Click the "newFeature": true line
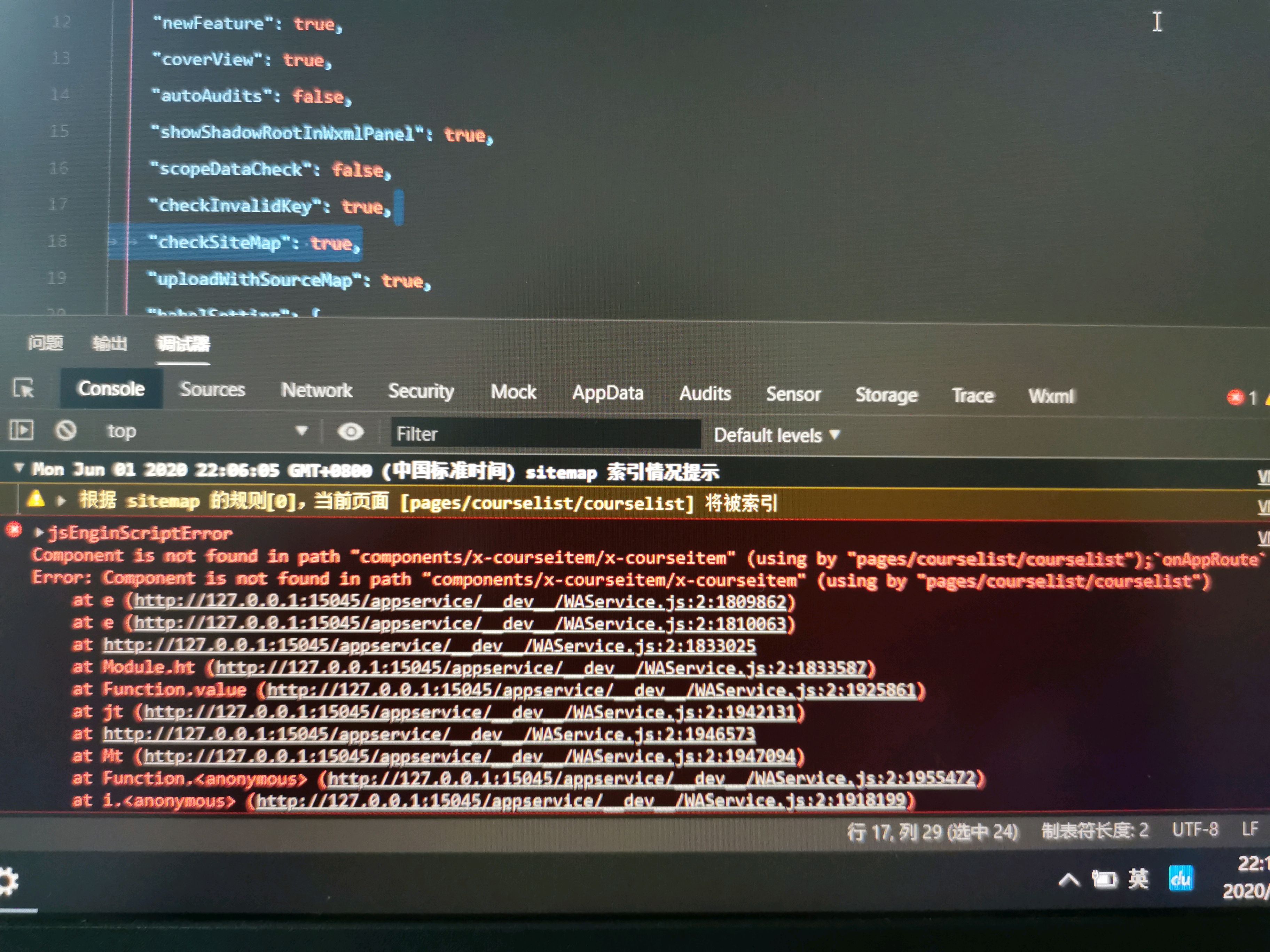The image size is (1270, 952). (248, 24)
